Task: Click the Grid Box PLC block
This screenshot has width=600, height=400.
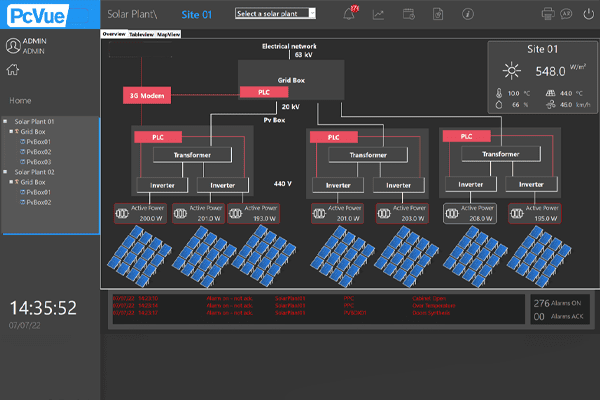Action: tap(265, 91)
